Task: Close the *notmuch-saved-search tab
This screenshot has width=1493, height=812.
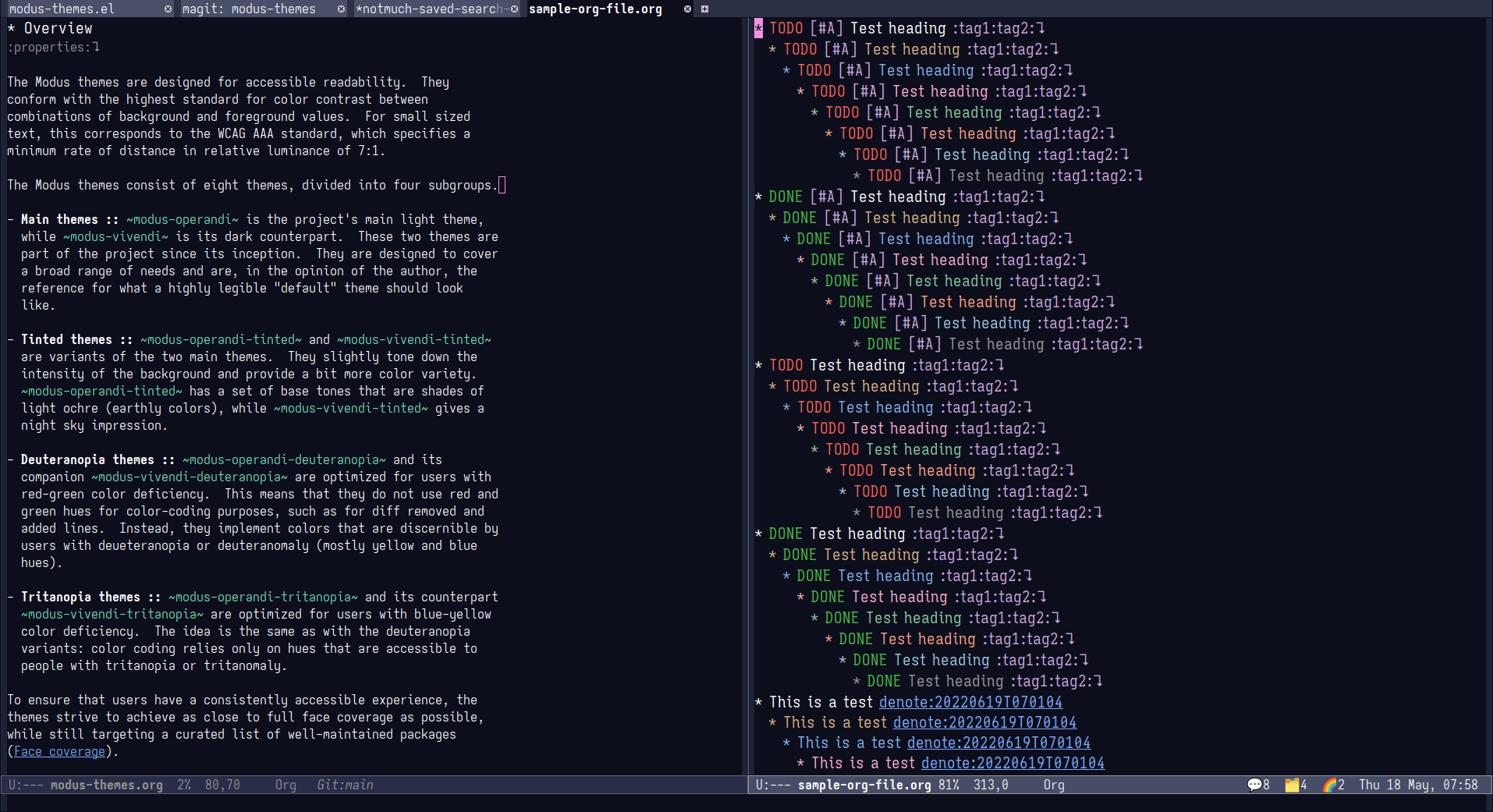Action: coord(514,9)
